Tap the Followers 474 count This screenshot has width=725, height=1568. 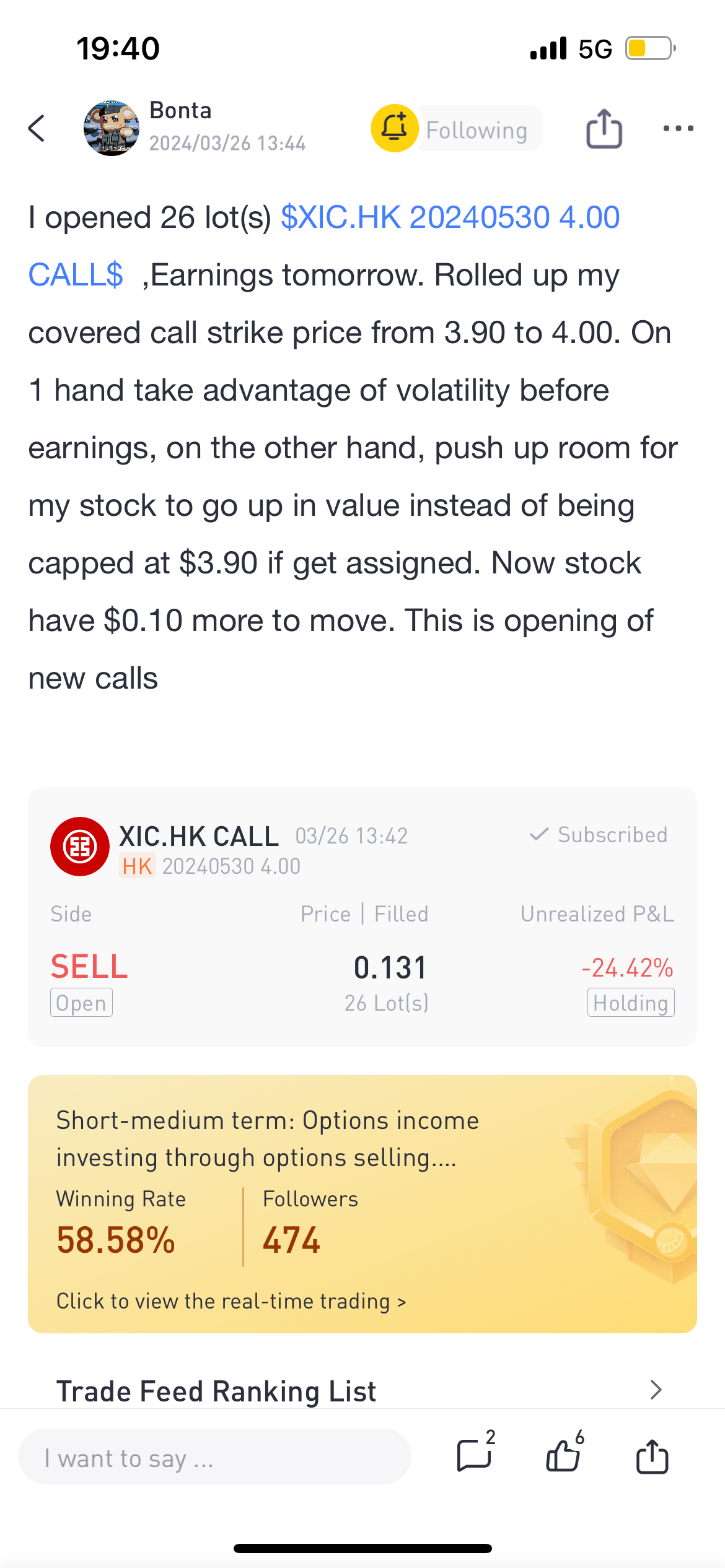pyautogui.click(x=310, y=1223)
